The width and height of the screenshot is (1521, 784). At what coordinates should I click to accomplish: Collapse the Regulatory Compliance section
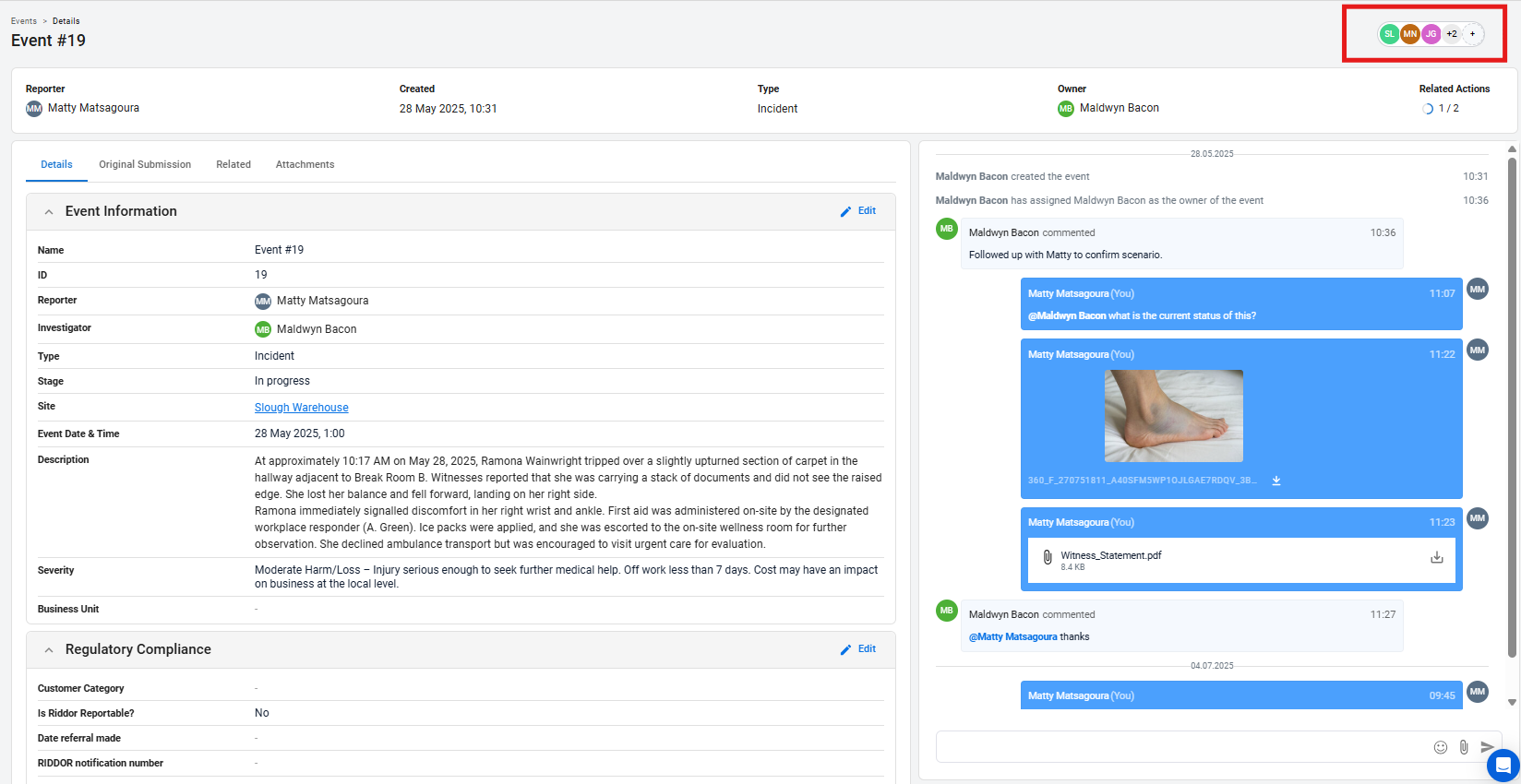pyautogui.click(x=49, y=650)
